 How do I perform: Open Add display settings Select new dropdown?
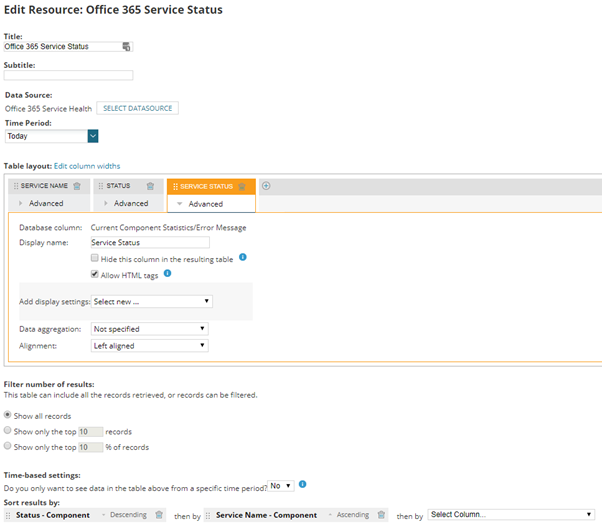[152, 302]
